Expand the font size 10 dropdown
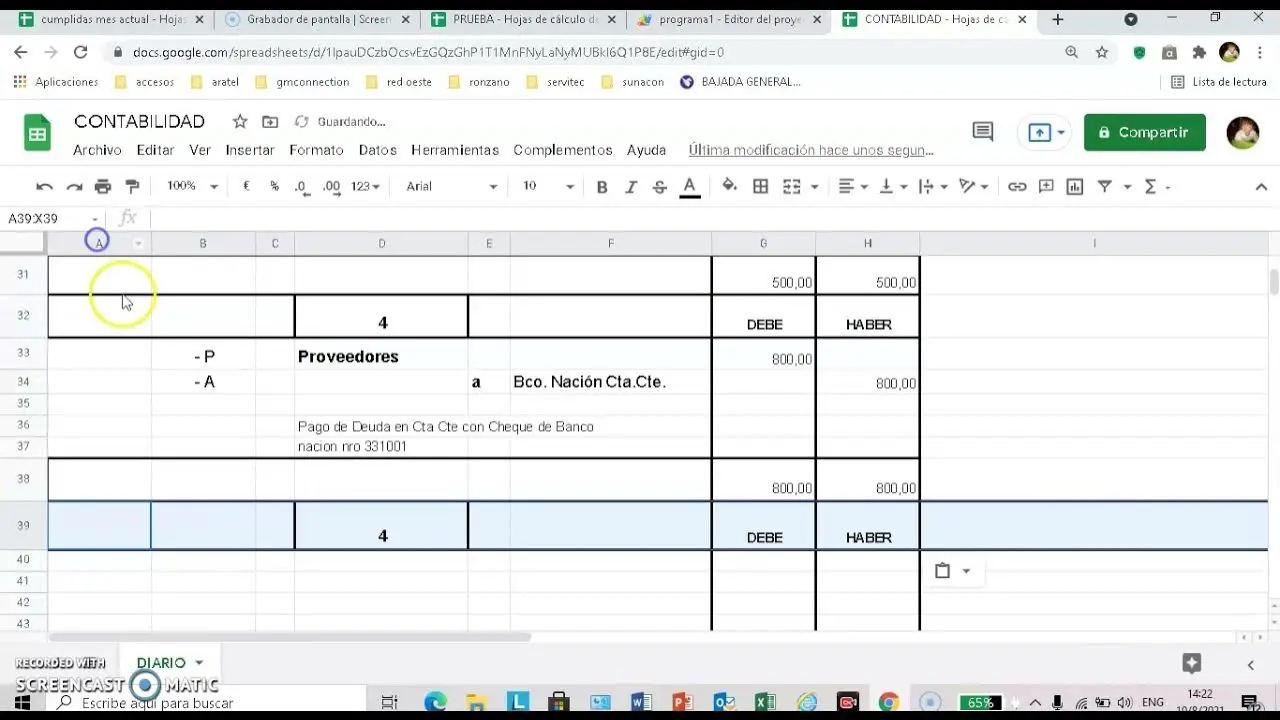 coord(549,187)
